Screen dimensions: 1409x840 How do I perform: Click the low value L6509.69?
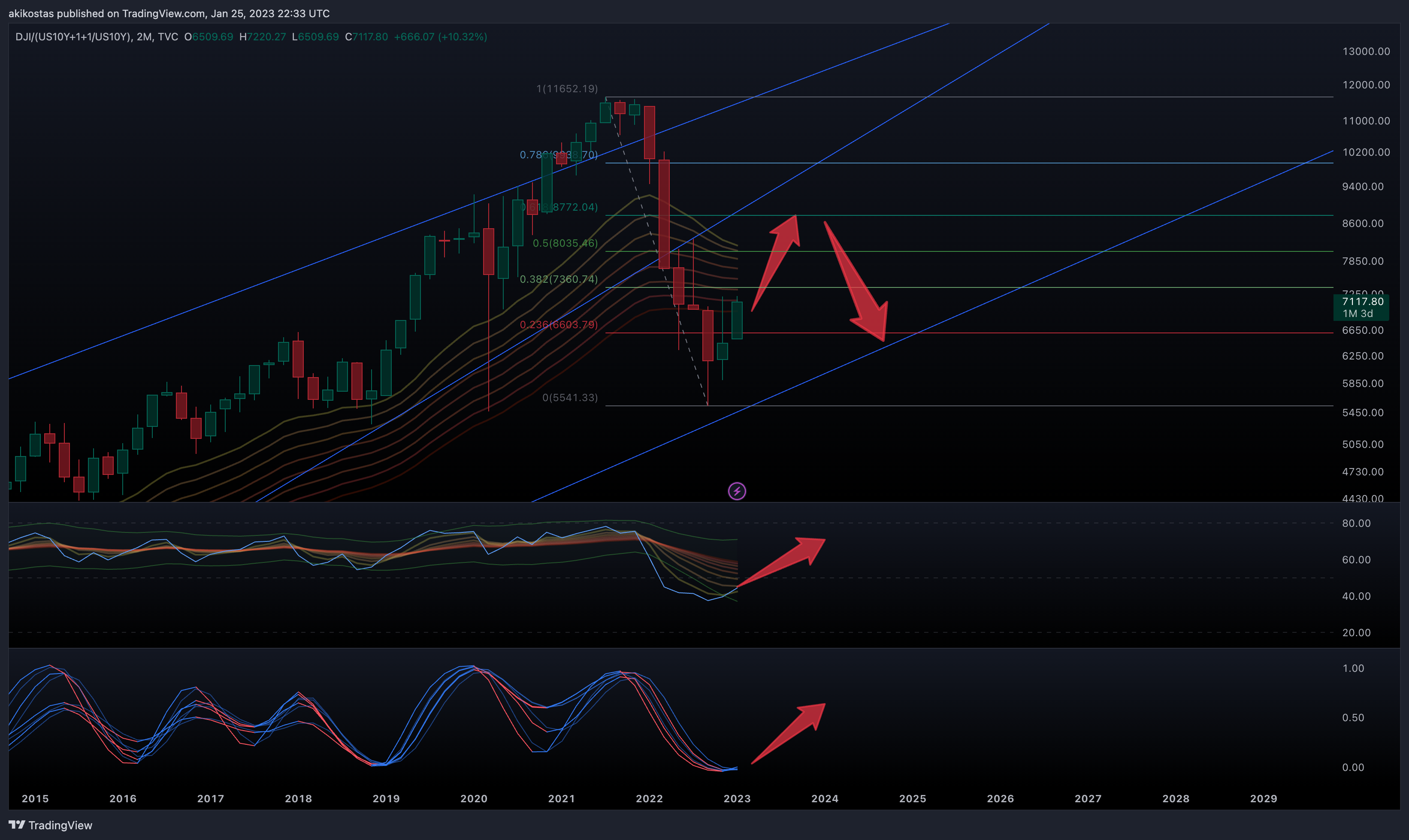(315, 37)
